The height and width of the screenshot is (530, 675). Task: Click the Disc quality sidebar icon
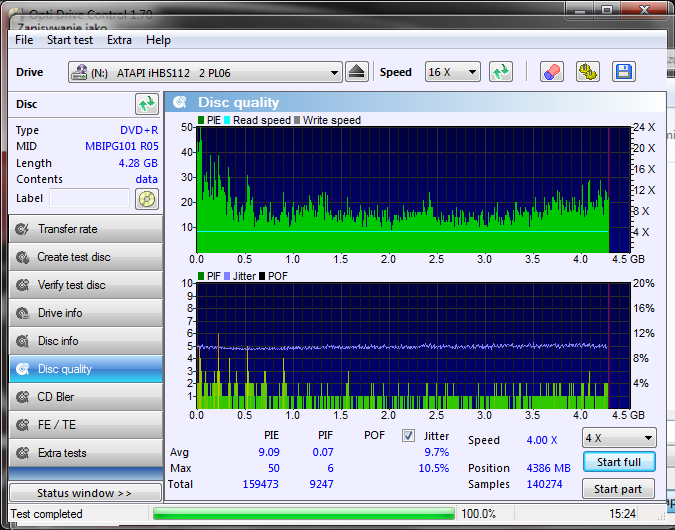(x=22, y=369)
